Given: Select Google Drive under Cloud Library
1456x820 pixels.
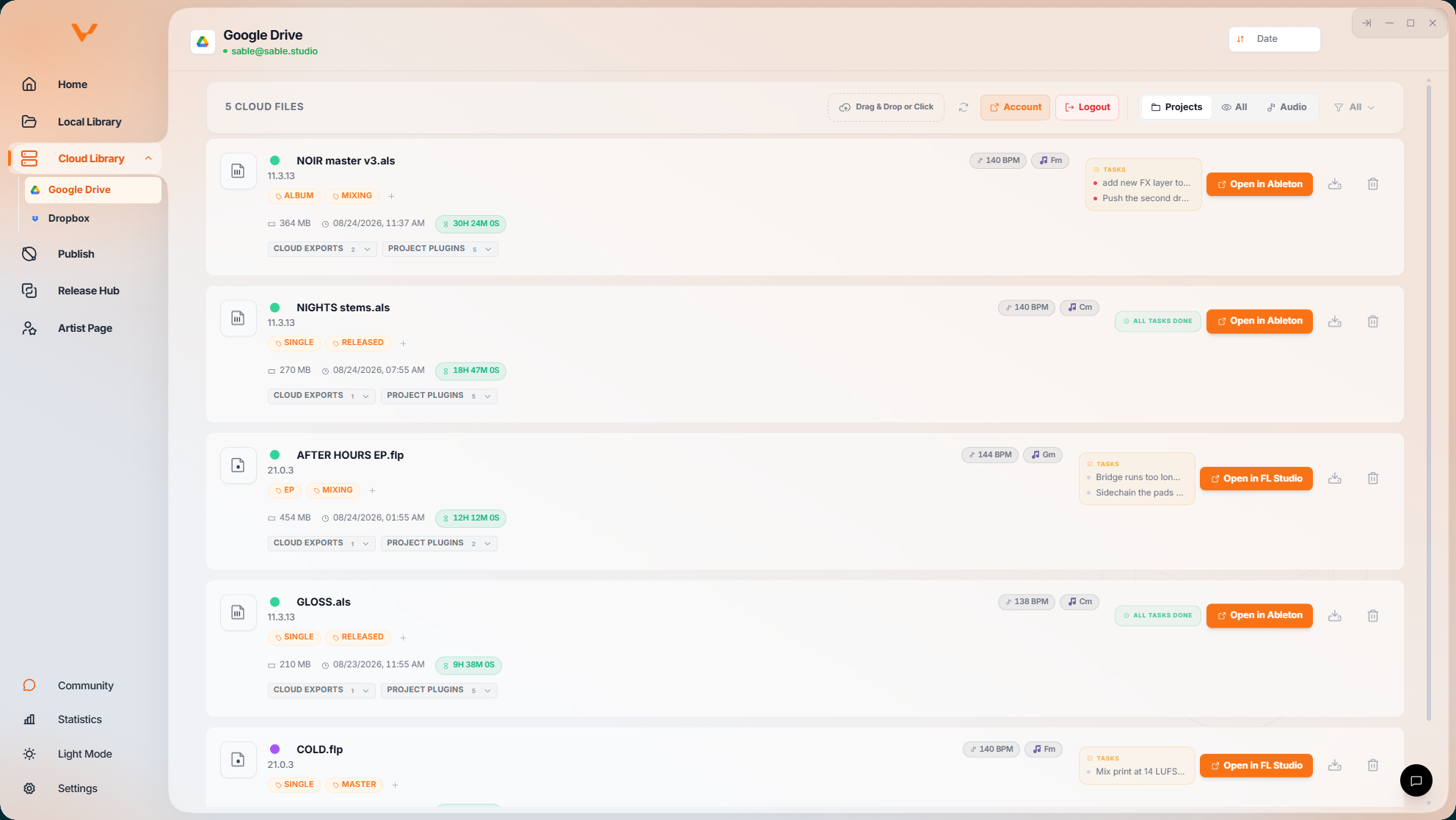Looking at the screenshot, I should (92, 189).
